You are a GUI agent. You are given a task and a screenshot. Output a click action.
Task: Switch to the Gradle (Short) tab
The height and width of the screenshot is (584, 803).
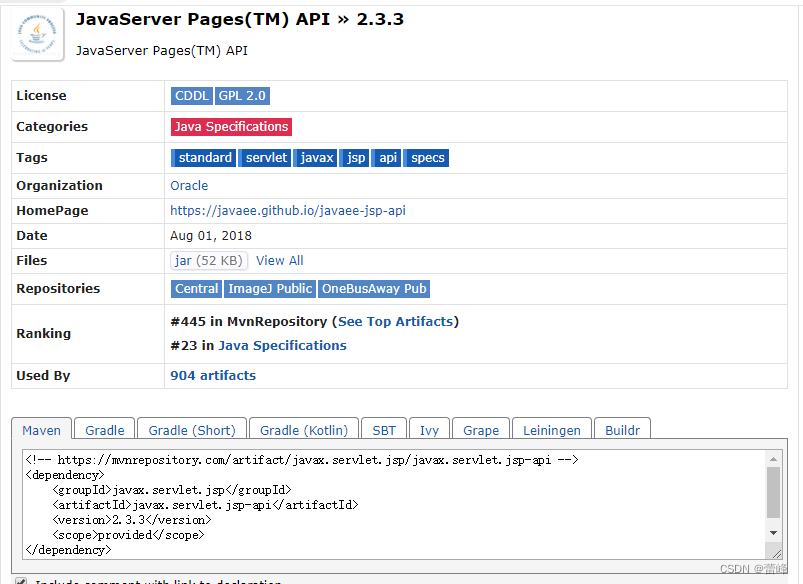click(192, 429)
